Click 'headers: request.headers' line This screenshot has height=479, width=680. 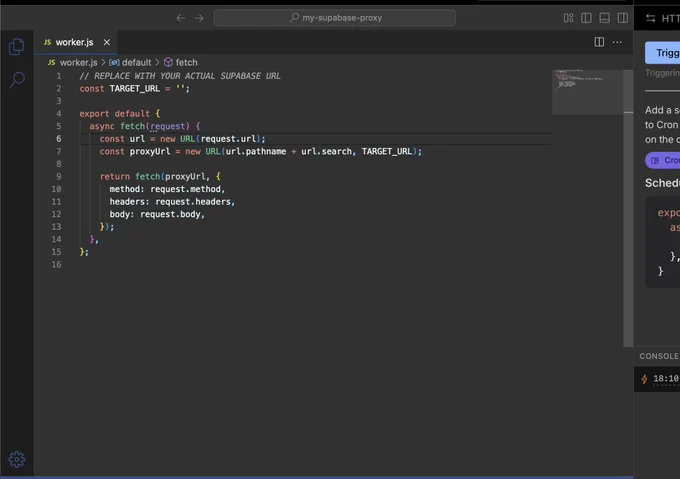pos(172,202)
